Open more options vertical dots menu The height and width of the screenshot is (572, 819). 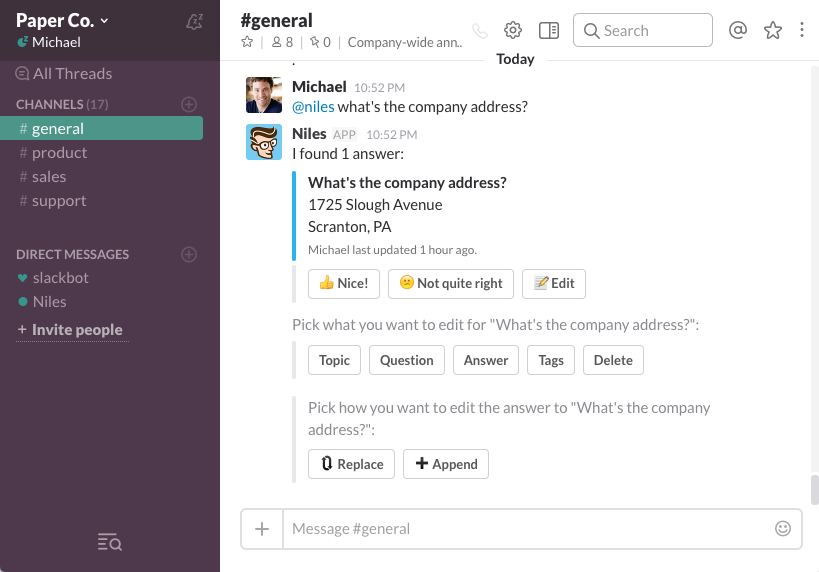802,30
